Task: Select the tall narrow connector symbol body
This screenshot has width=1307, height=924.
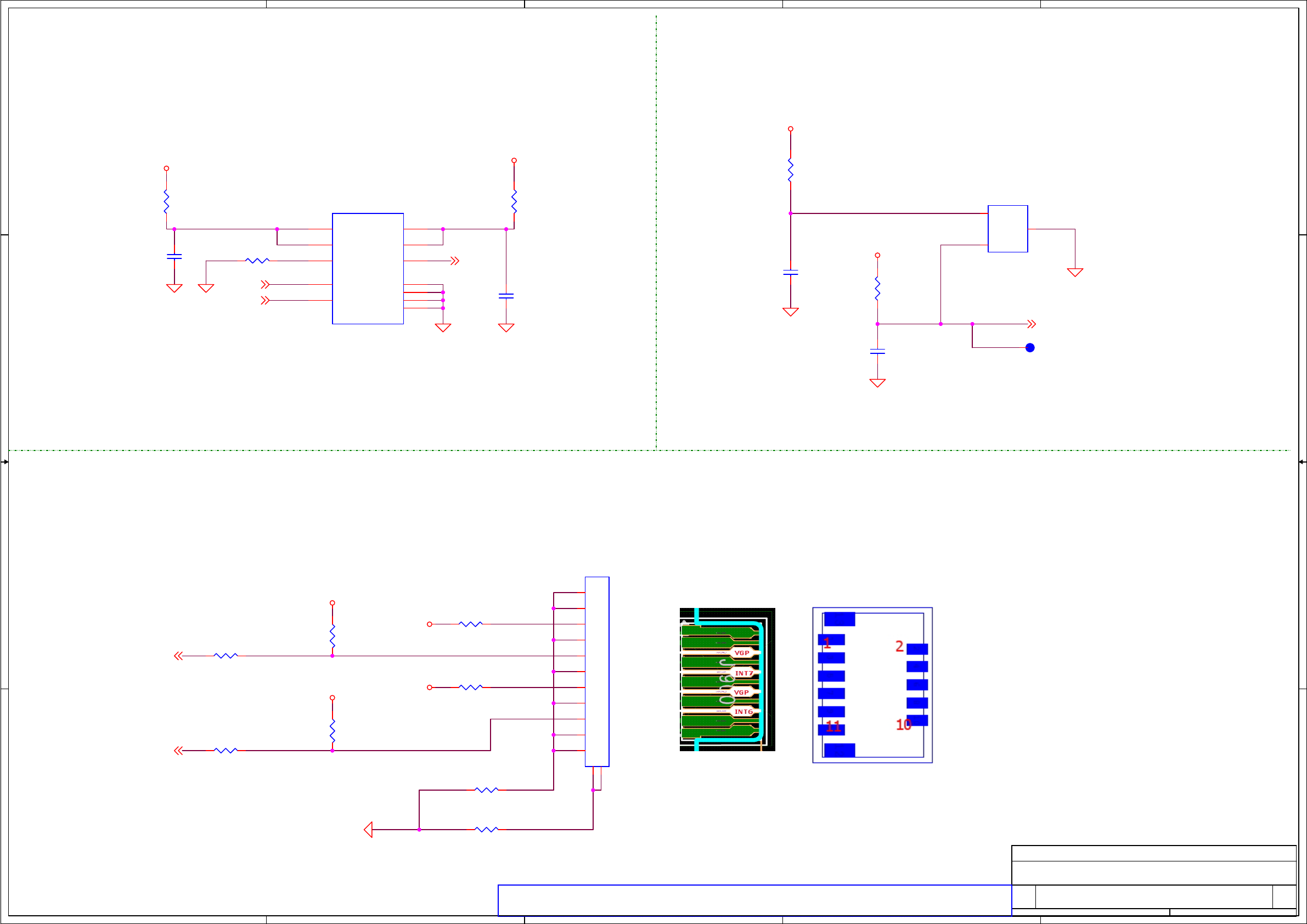Action: tap(596, 672)
